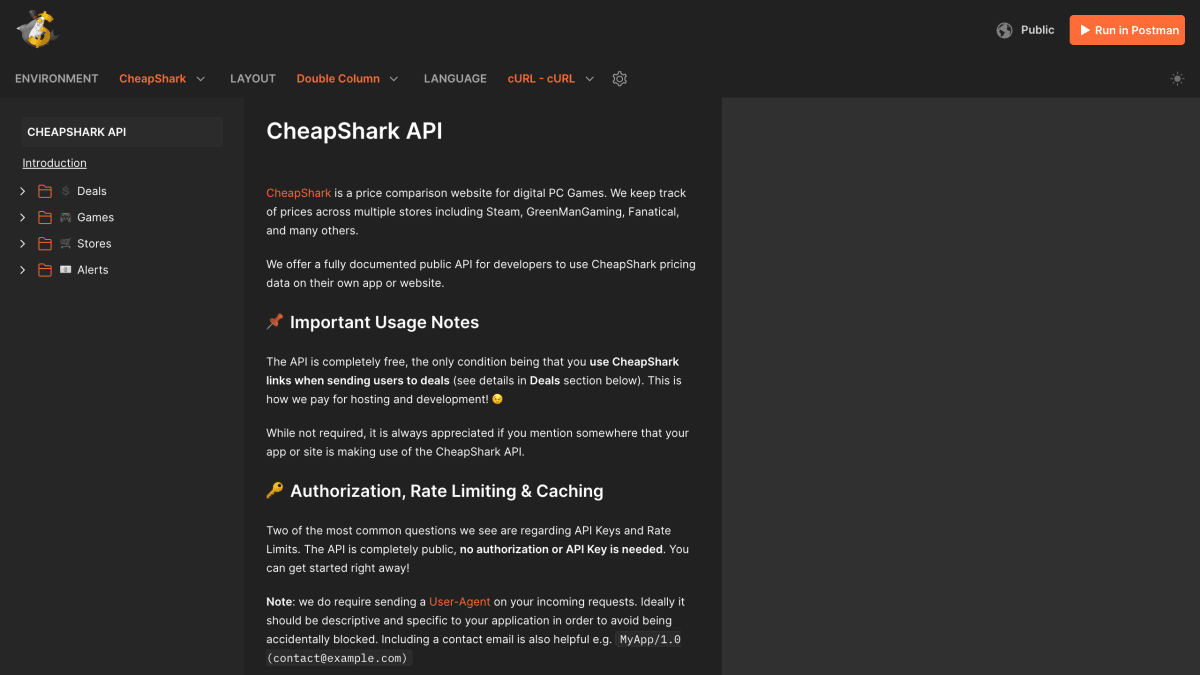Screen dimensions: 1200x675
Task: Open the User-Agent link
Action: (460, 602)
